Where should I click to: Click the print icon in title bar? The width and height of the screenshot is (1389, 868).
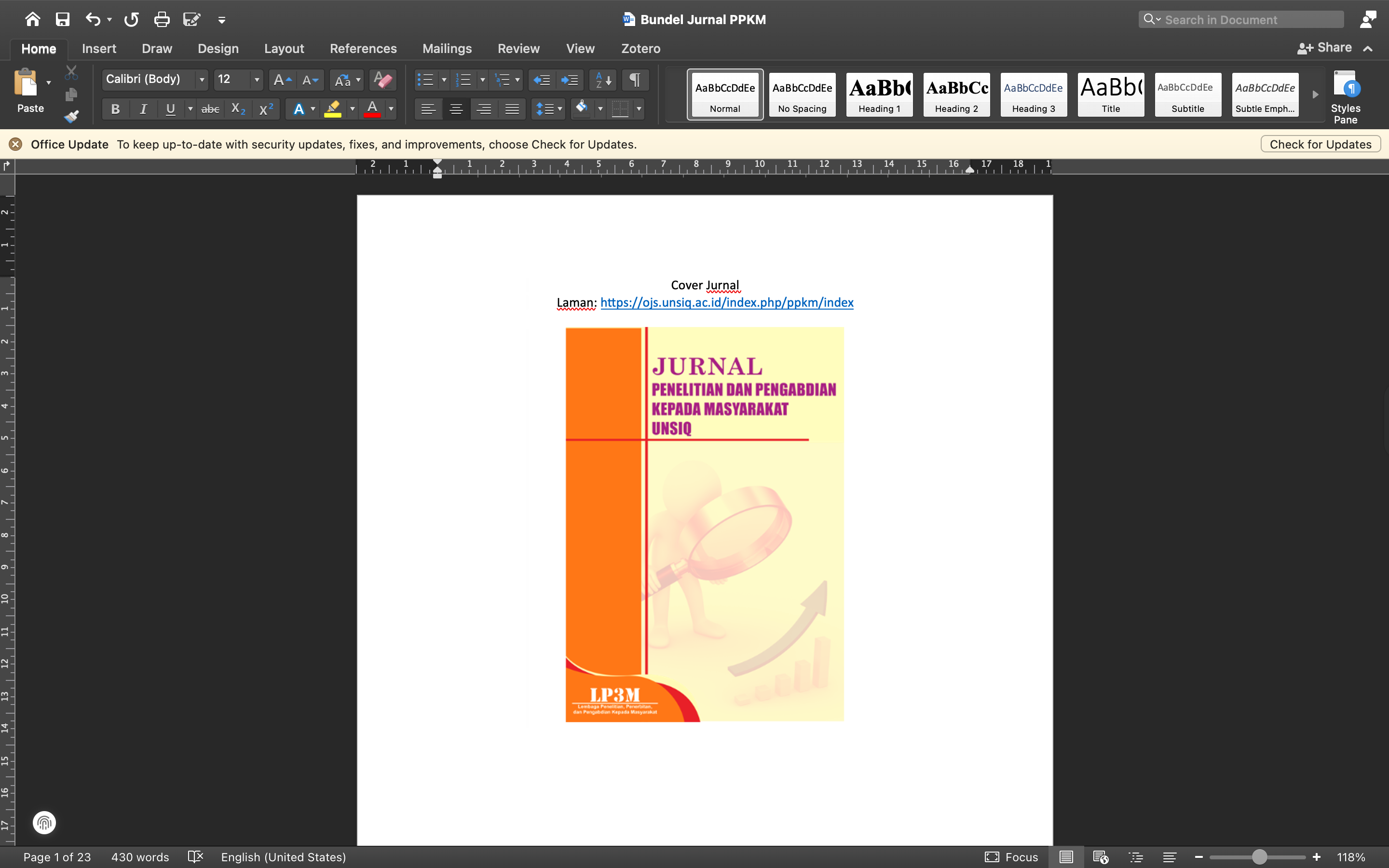click(x=162, y=19)
